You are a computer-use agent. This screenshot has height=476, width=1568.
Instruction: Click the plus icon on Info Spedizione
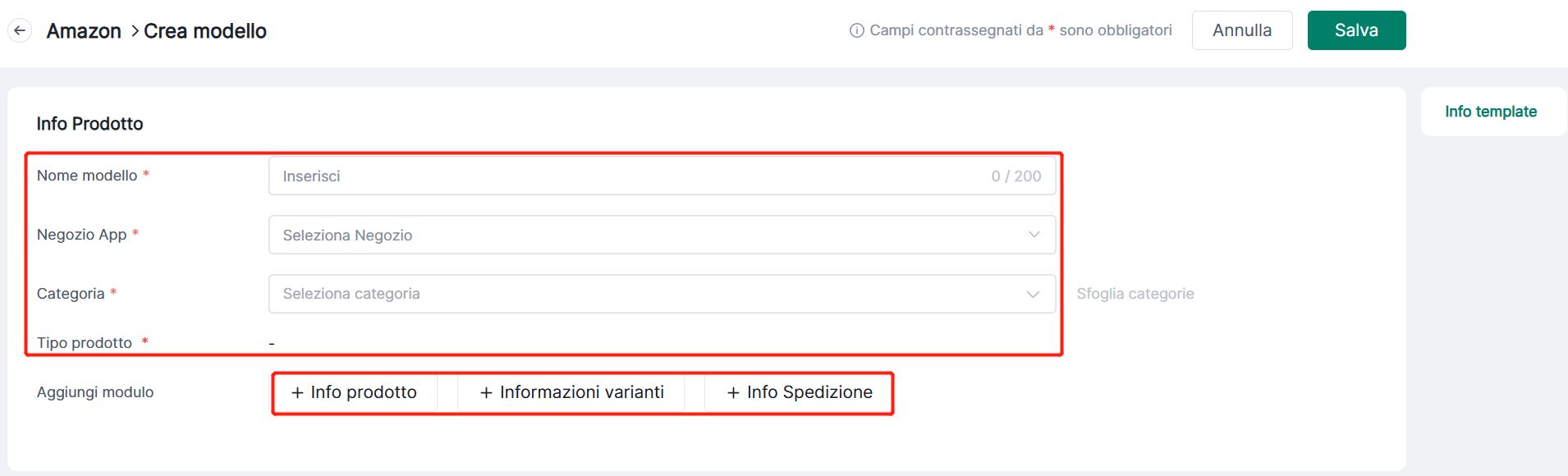coord(733,393)
